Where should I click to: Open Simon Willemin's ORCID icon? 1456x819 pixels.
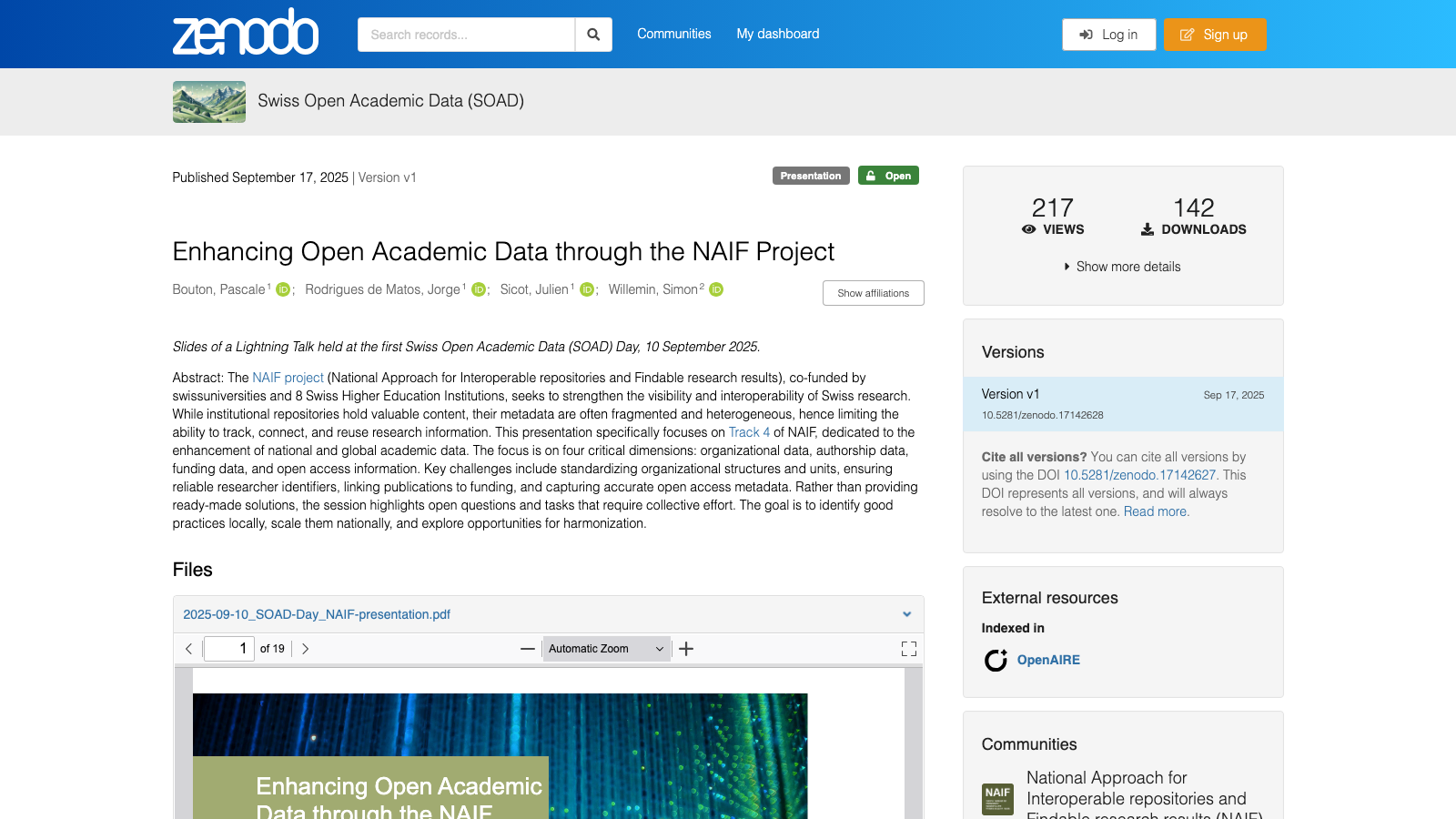[x=716, y=289]
